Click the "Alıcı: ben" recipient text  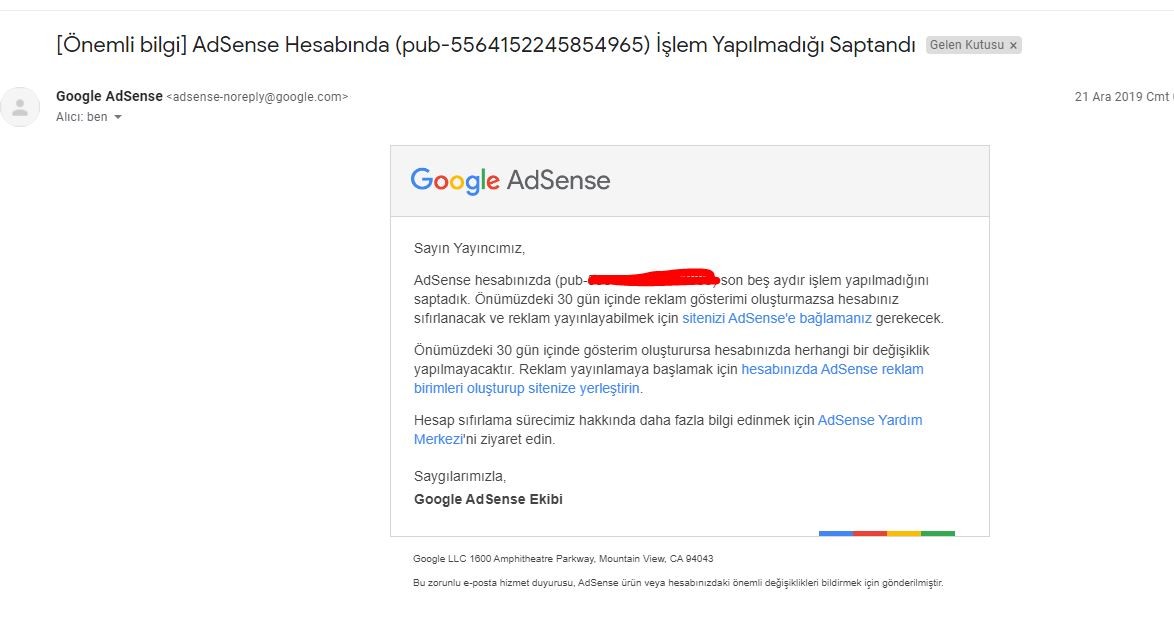click(82, 117)
